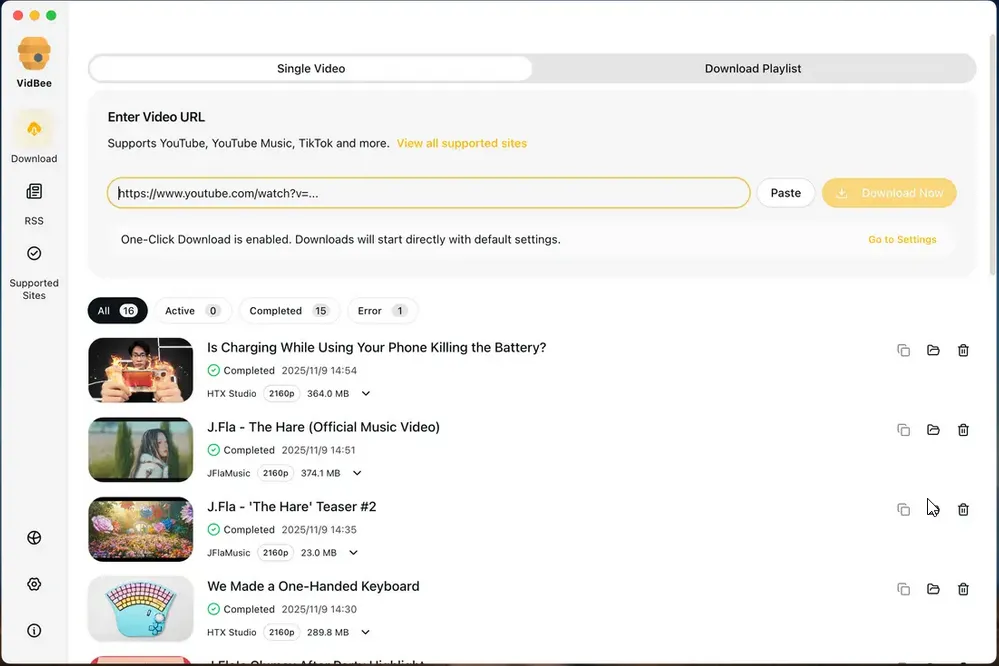Delete the phone battery charging video entry

point(963,350)
